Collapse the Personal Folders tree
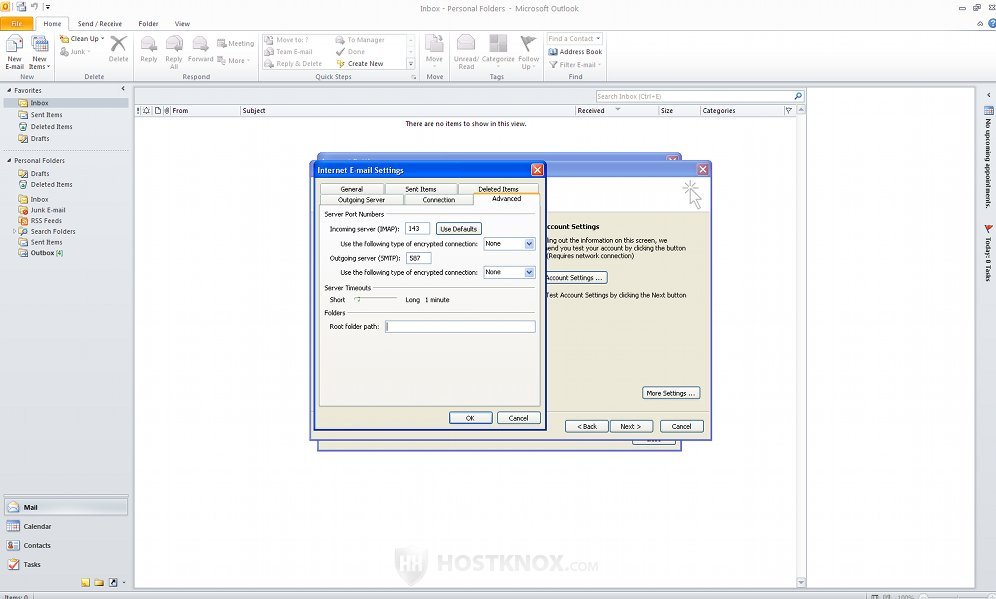This screenshot has height=599, width=996. (9, 160)
